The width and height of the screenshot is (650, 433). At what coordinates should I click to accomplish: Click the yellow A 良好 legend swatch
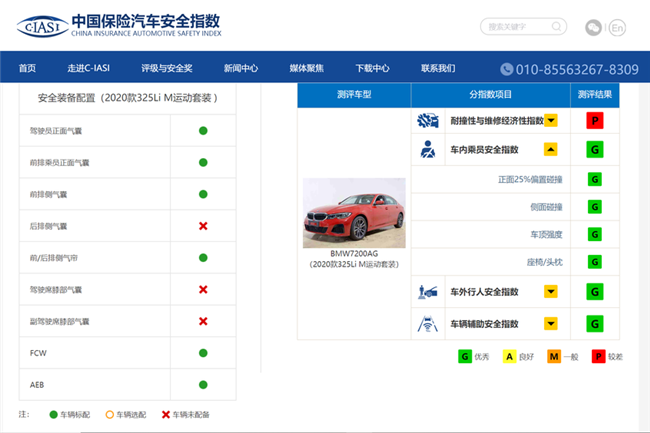pos(509,356)
